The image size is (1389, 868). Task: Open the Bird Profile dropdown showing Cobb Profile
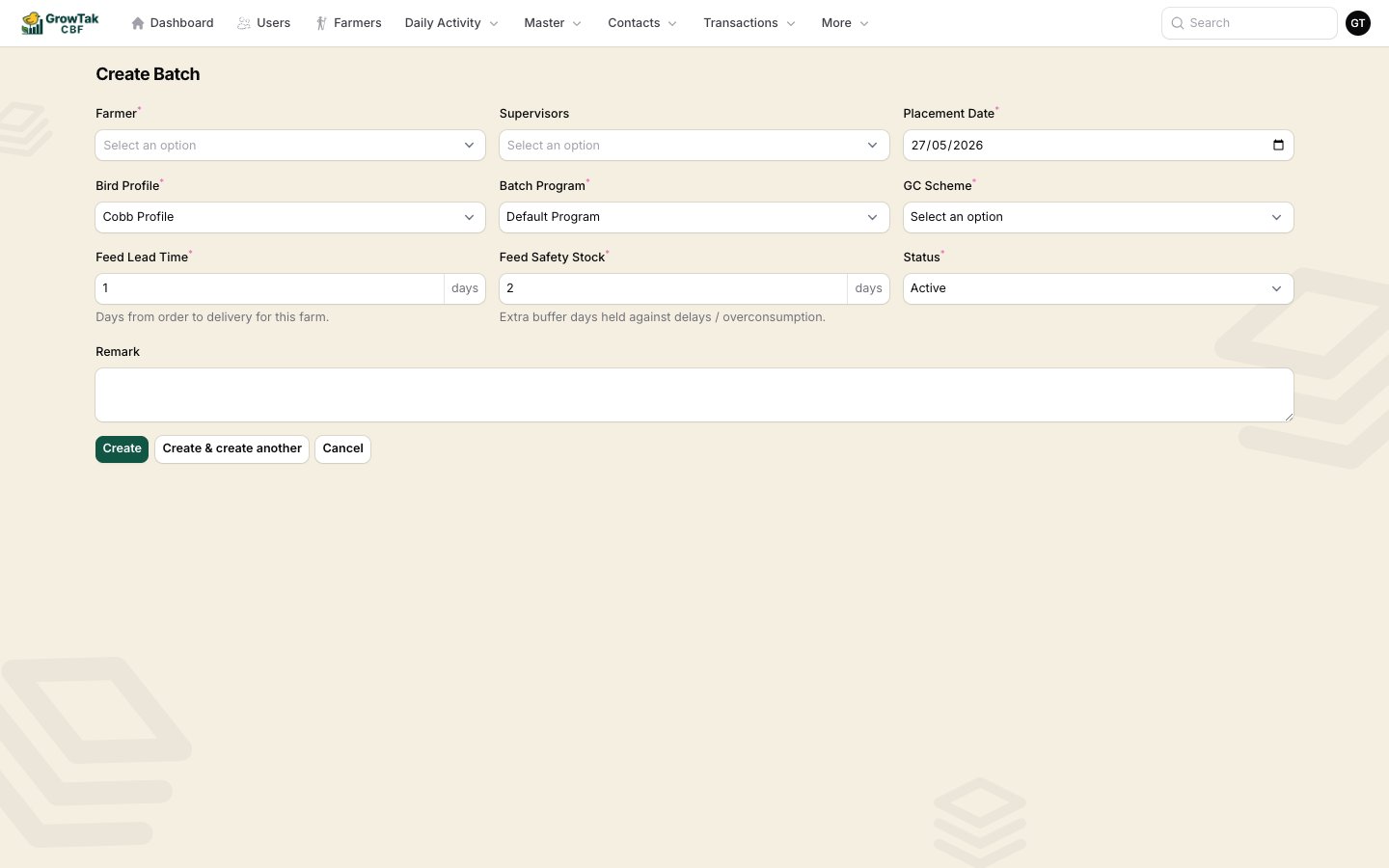pos(290,217)
